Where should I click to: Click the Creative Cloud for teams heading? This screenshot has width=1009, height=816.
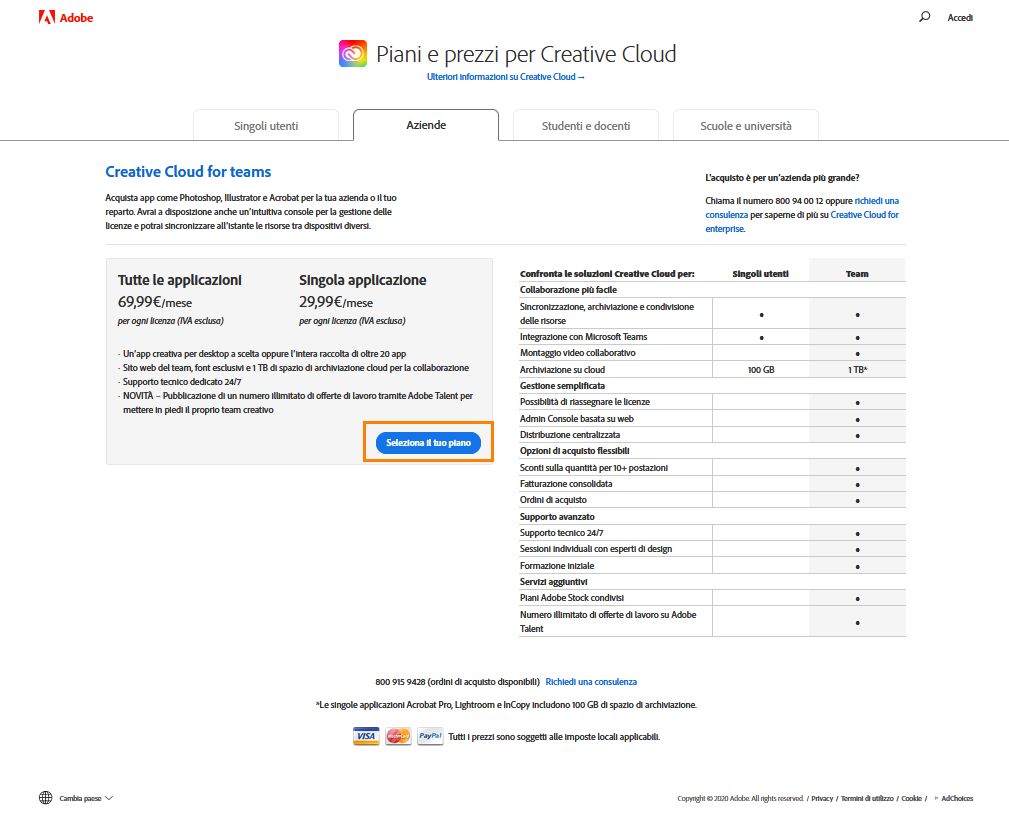[x=188, y=171]
